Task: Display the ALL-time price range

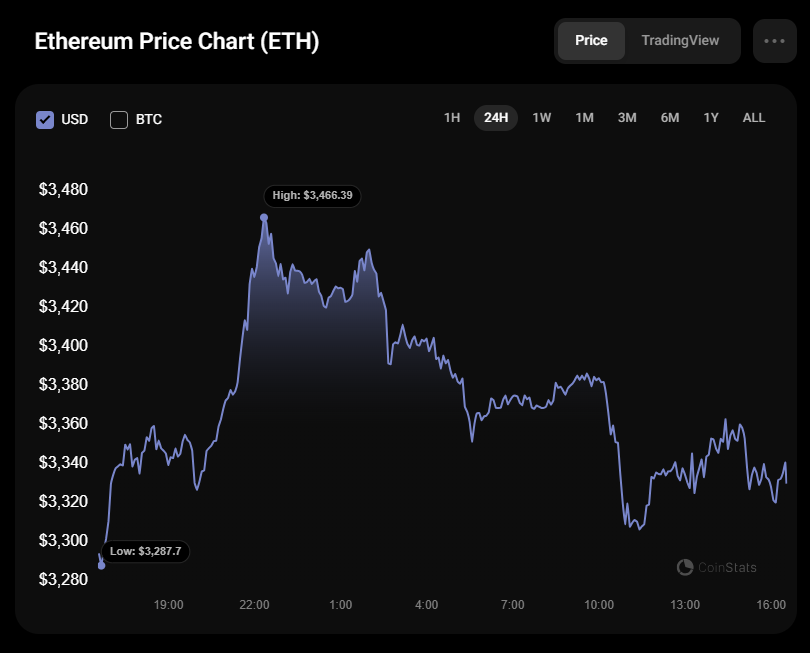Action: coord(753,117)
